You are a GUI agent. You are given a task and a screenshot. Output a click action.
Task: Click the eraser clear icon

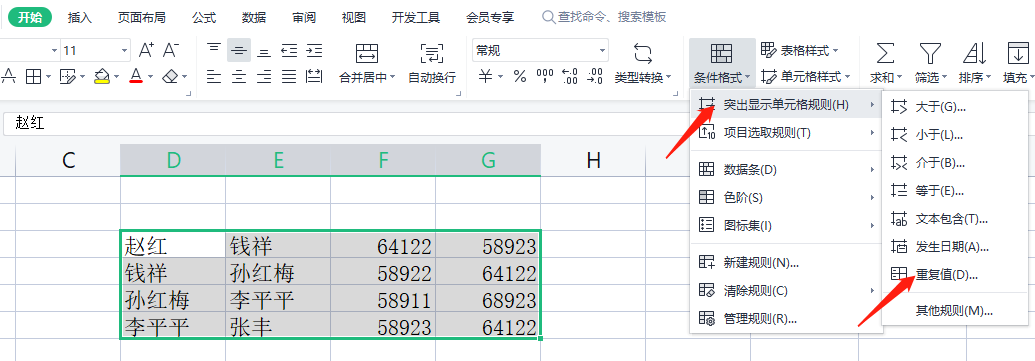tap(170, 77)
